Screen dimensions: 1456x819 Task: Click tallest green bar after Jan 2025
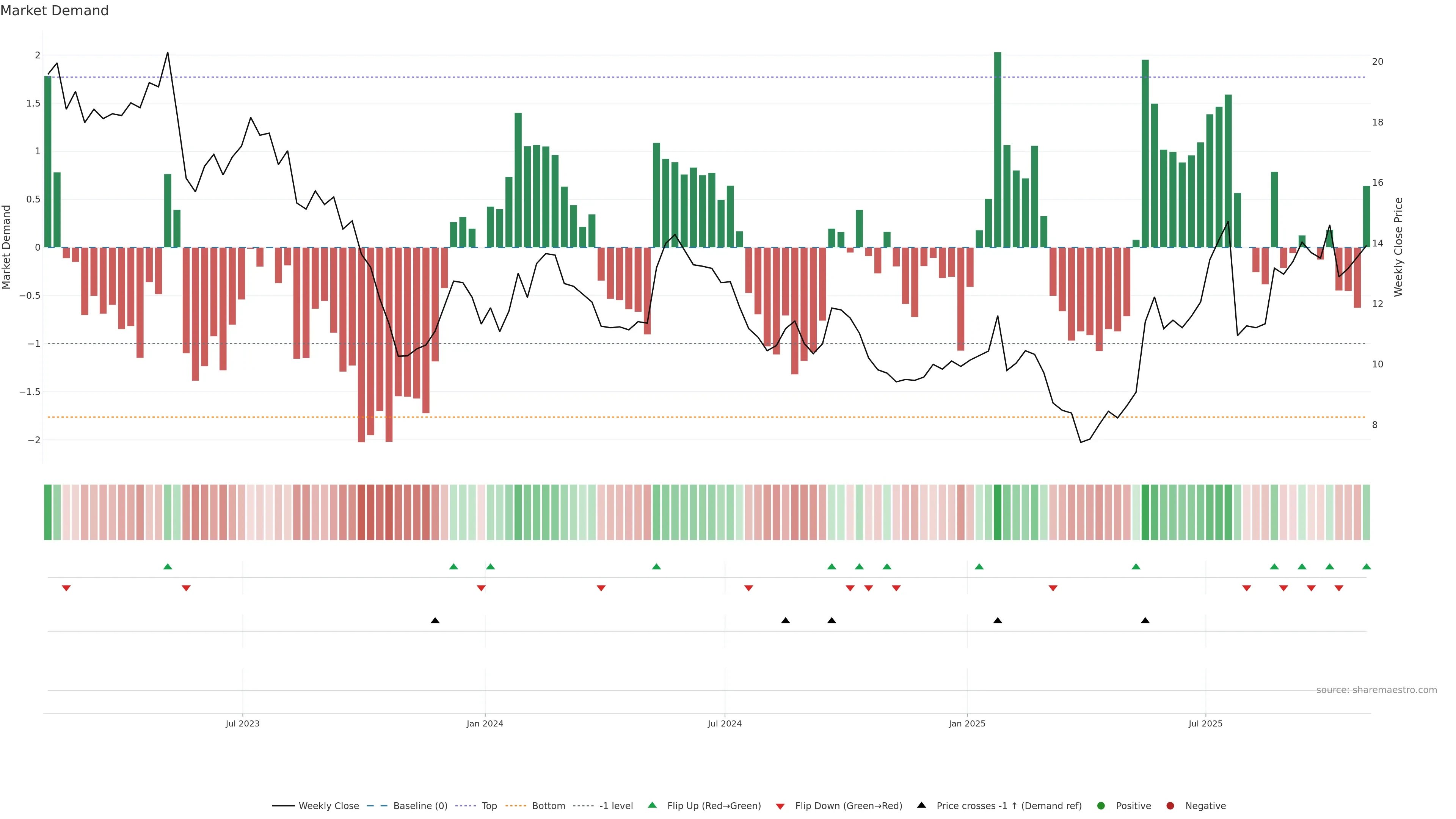click(998, 150)
